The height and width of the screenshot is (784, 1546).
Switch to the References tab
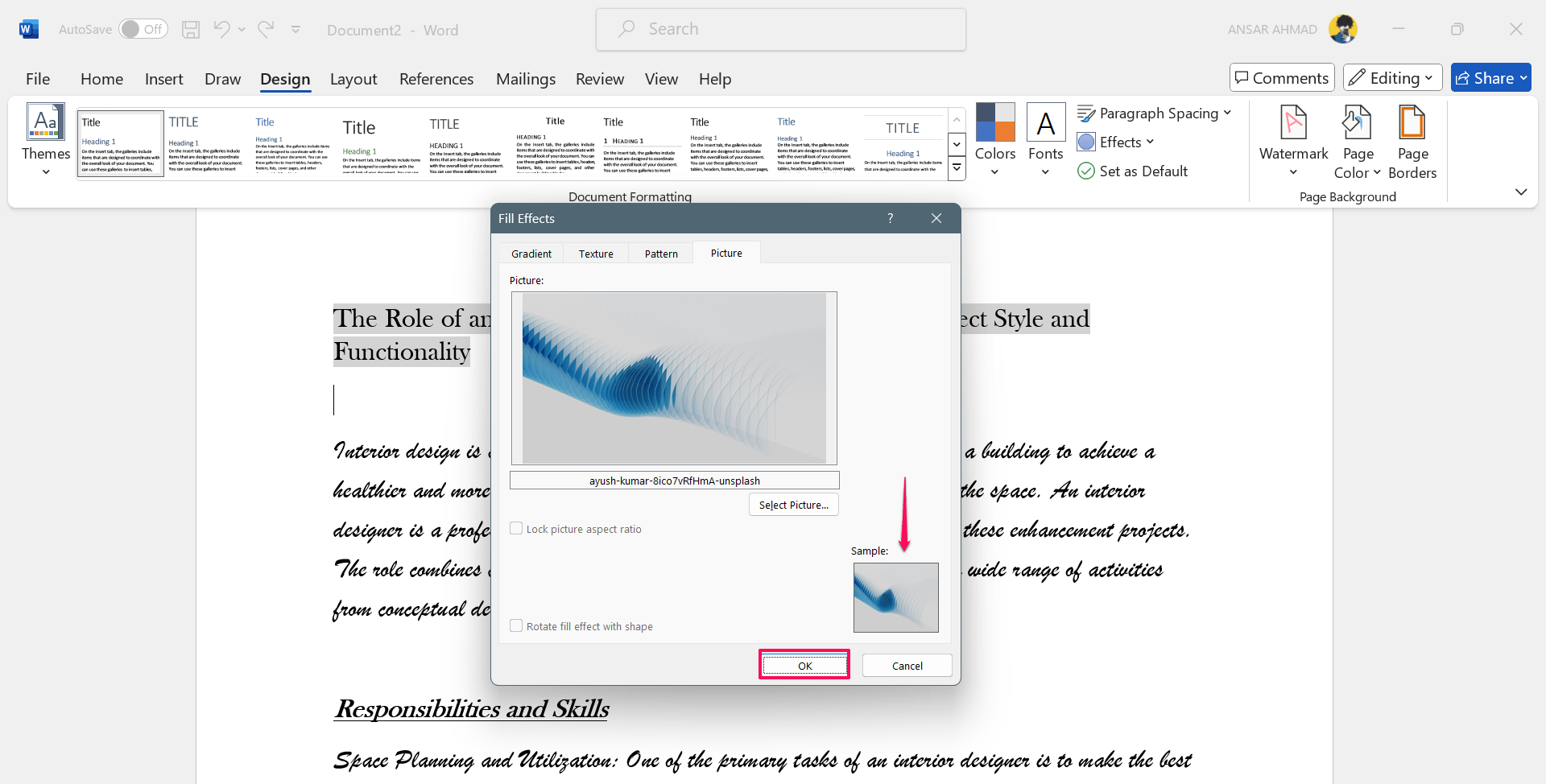coord(436,79)
